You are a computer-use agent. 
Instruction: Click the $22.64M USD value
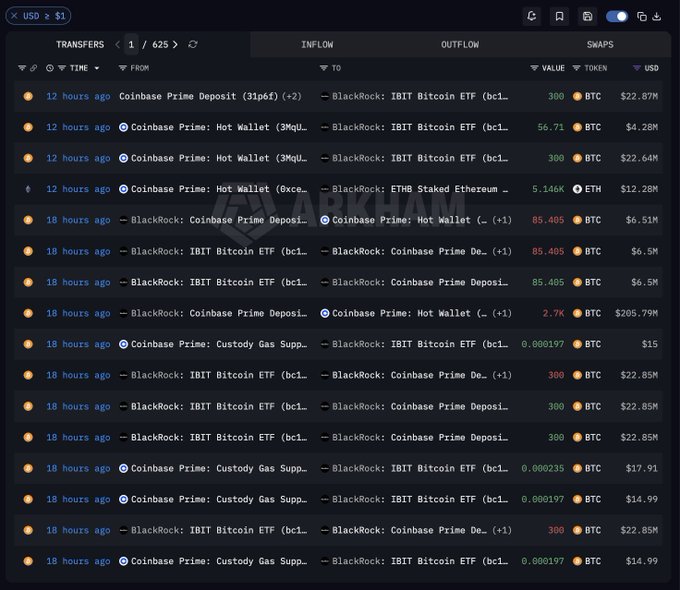click(639, 158)
